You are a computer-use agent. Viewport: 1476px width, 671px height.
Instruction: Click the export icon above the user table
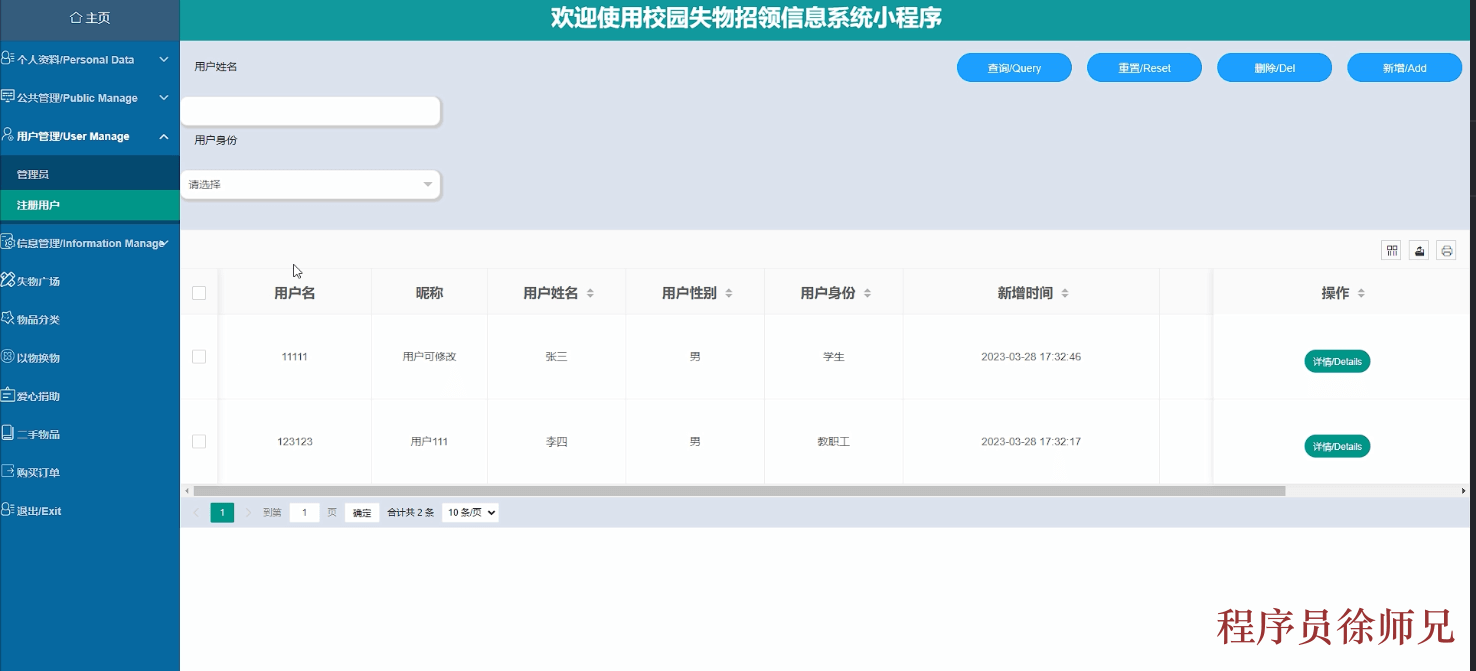1418,250
